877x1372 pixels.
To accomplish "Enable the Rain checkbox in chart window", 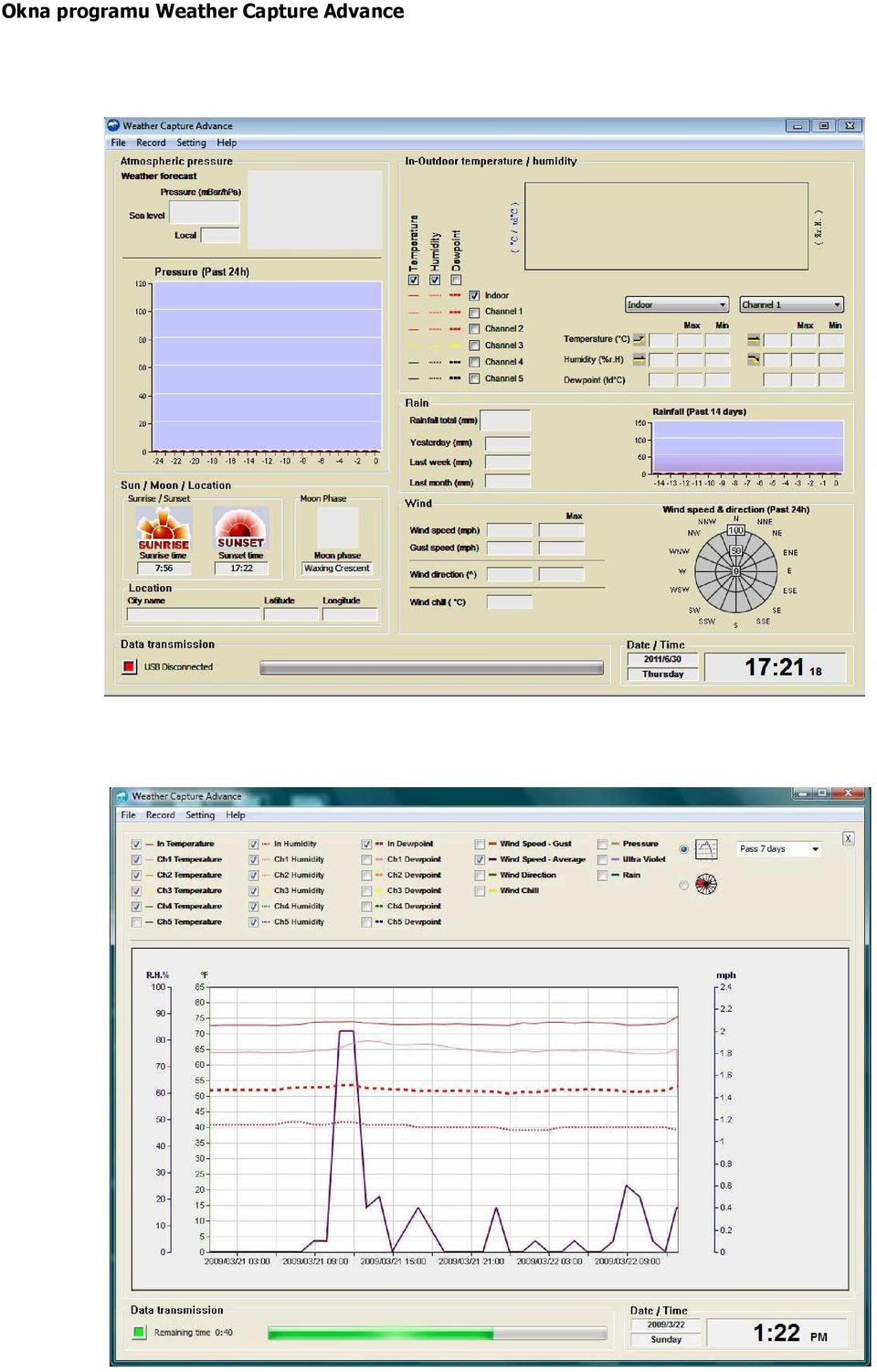I will [x=602, y=875].
